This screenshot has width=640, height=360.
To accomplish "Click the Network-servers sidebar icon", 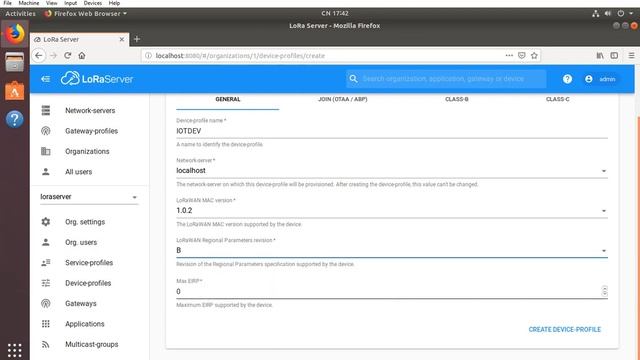I will pyautogui.click(x=46, y=110).
